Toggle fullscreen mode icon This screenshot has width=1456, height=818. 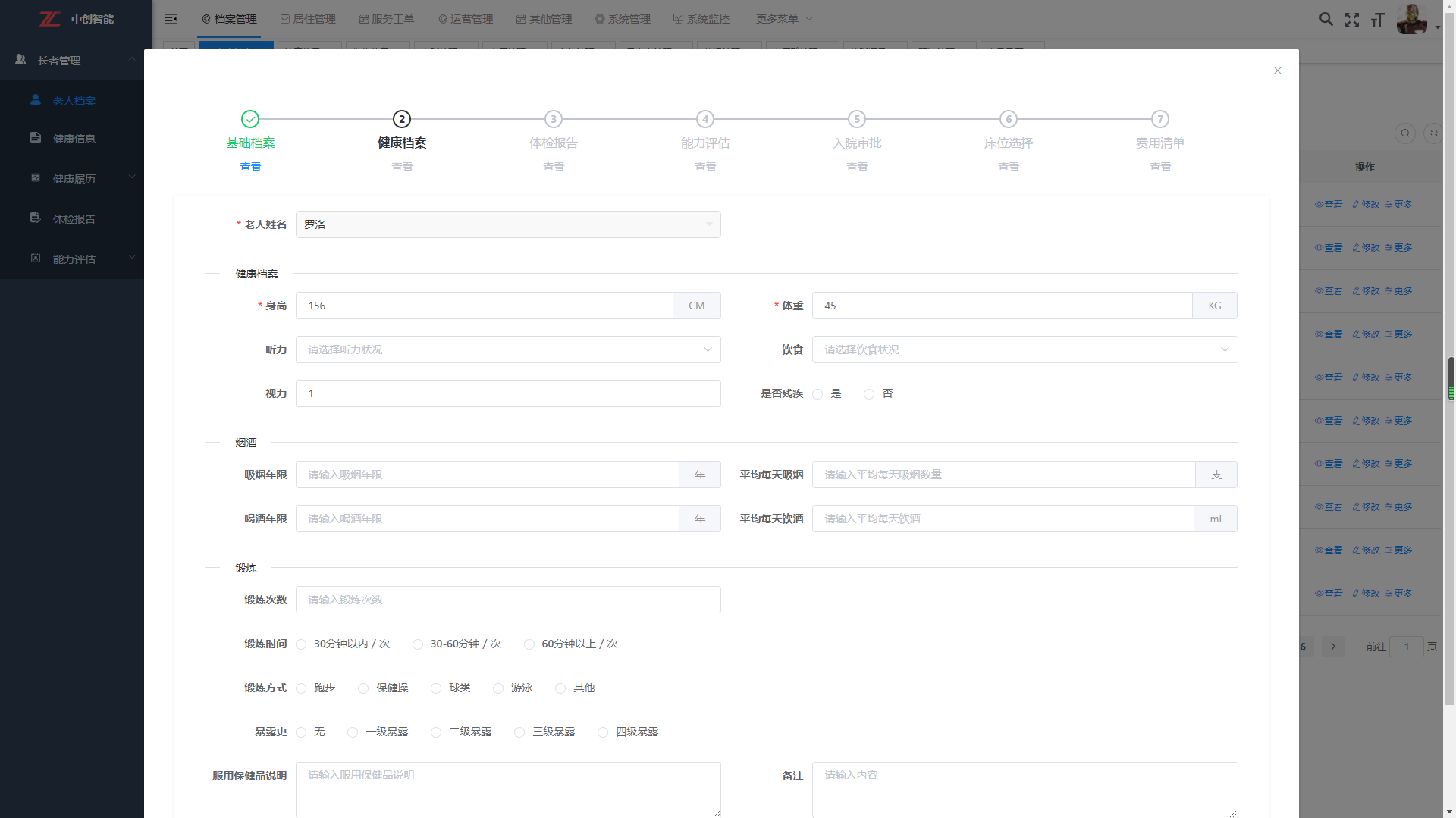[x=1352, y=20]
